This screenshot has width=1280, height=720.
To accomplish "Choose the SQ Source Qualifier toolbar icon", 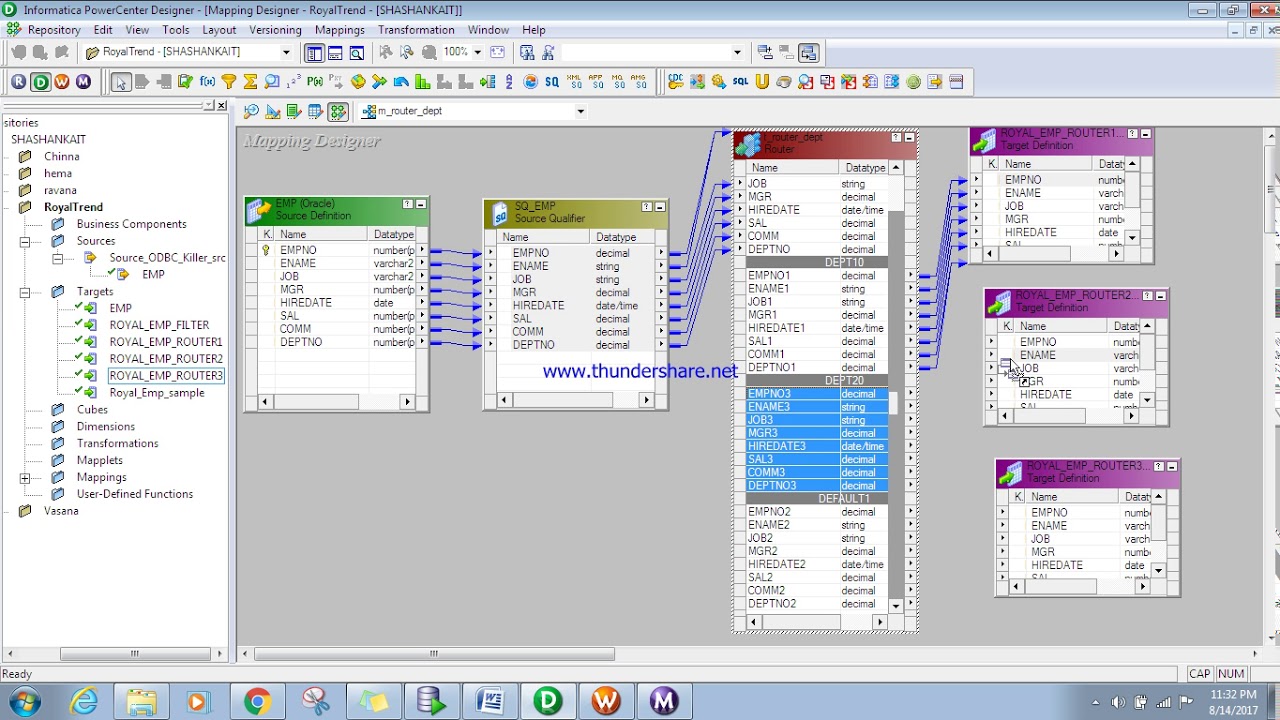I will pos(552,82).
